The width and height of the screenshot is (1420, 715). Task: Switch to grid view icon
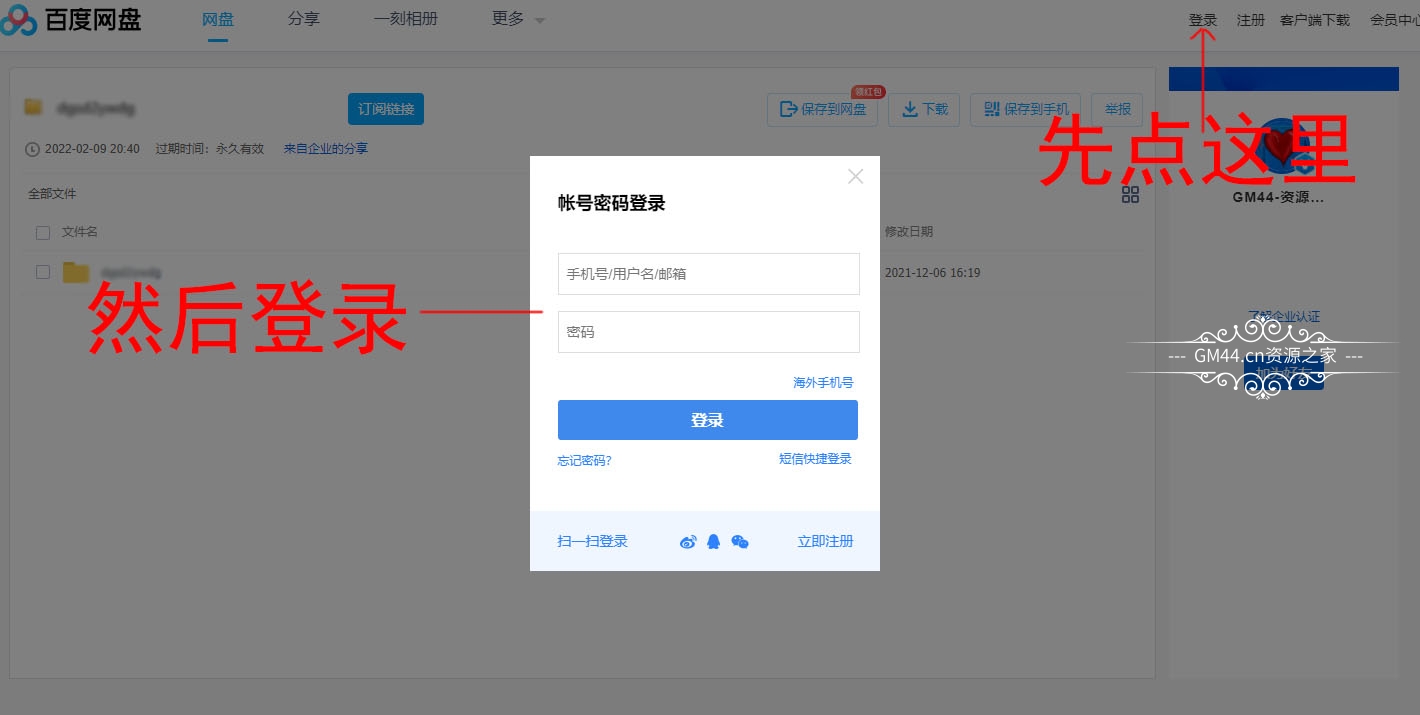(1130, 195)
